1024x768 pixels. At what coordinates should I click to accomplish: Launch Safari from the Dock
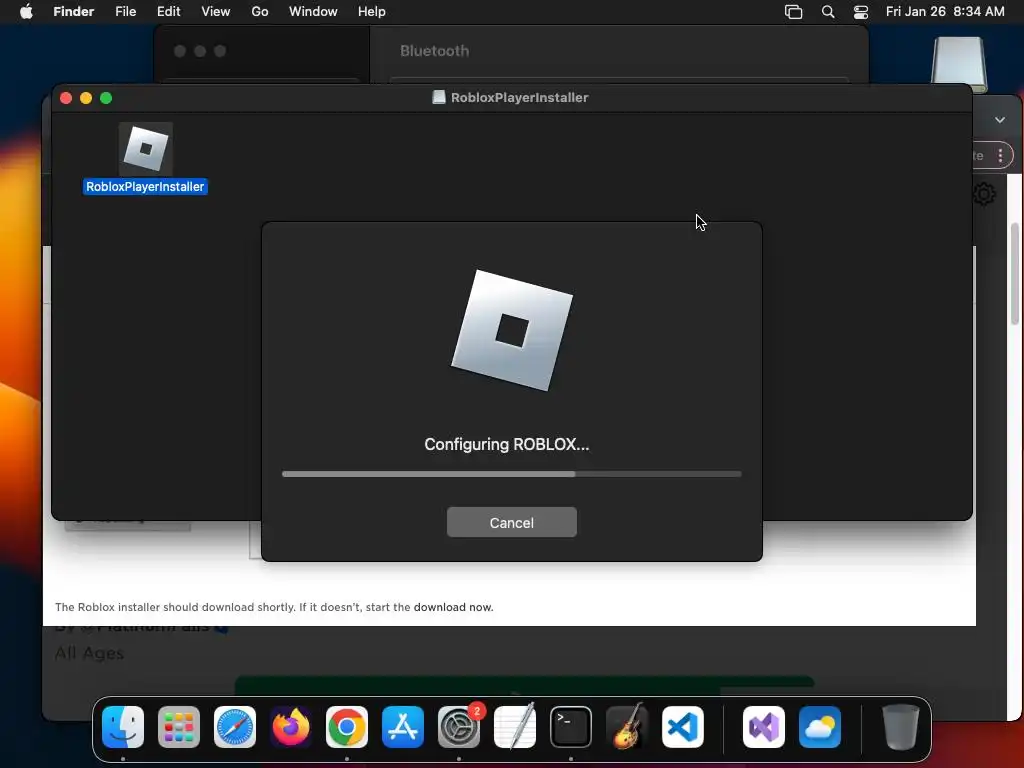235,727
